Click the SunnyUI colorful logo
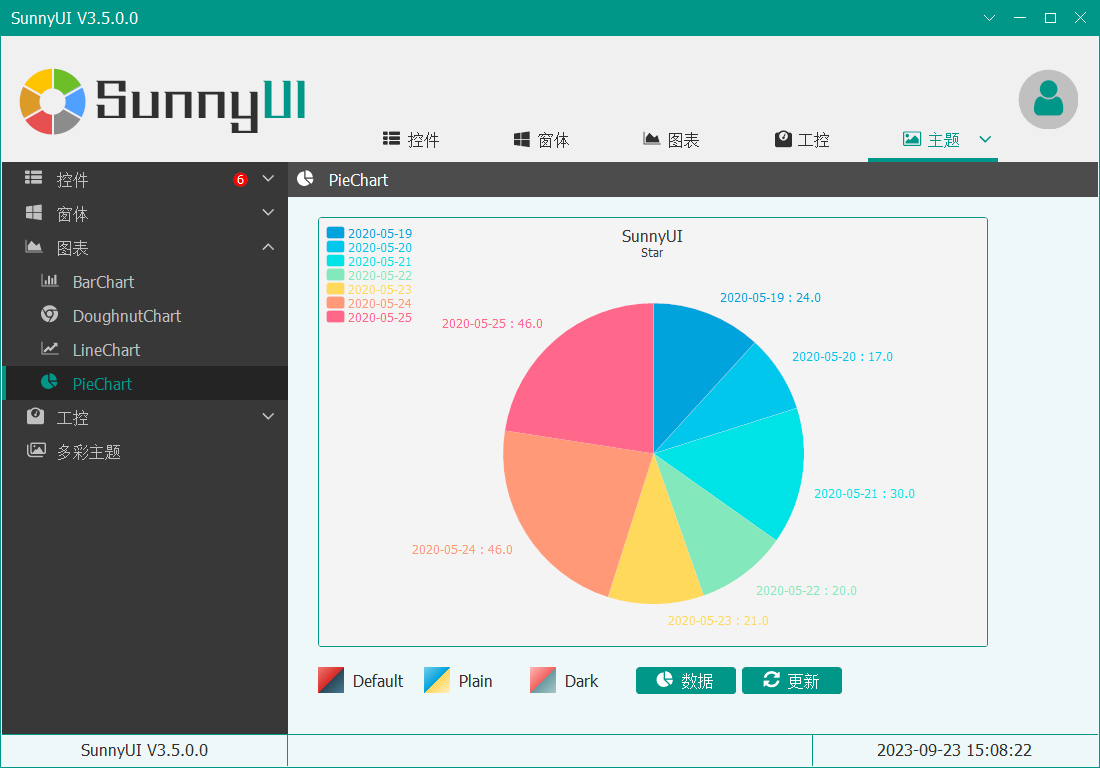The height and width of the screenshot is (768, 1100). (53, 102)
